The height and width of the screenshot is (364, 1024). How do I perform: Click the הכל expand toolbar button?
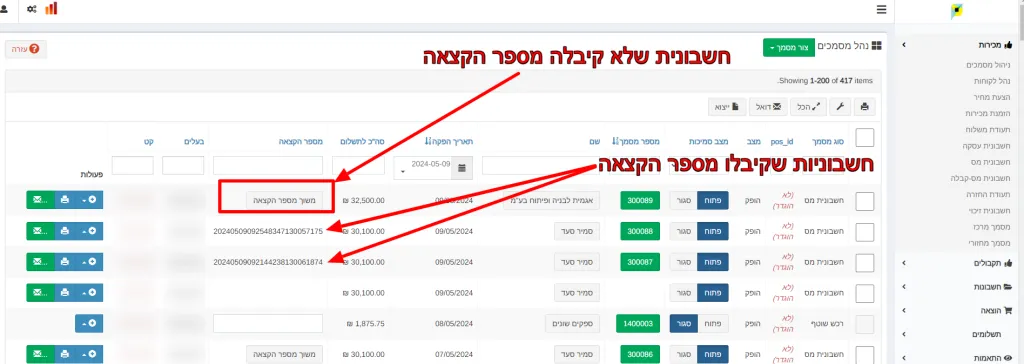808,107
